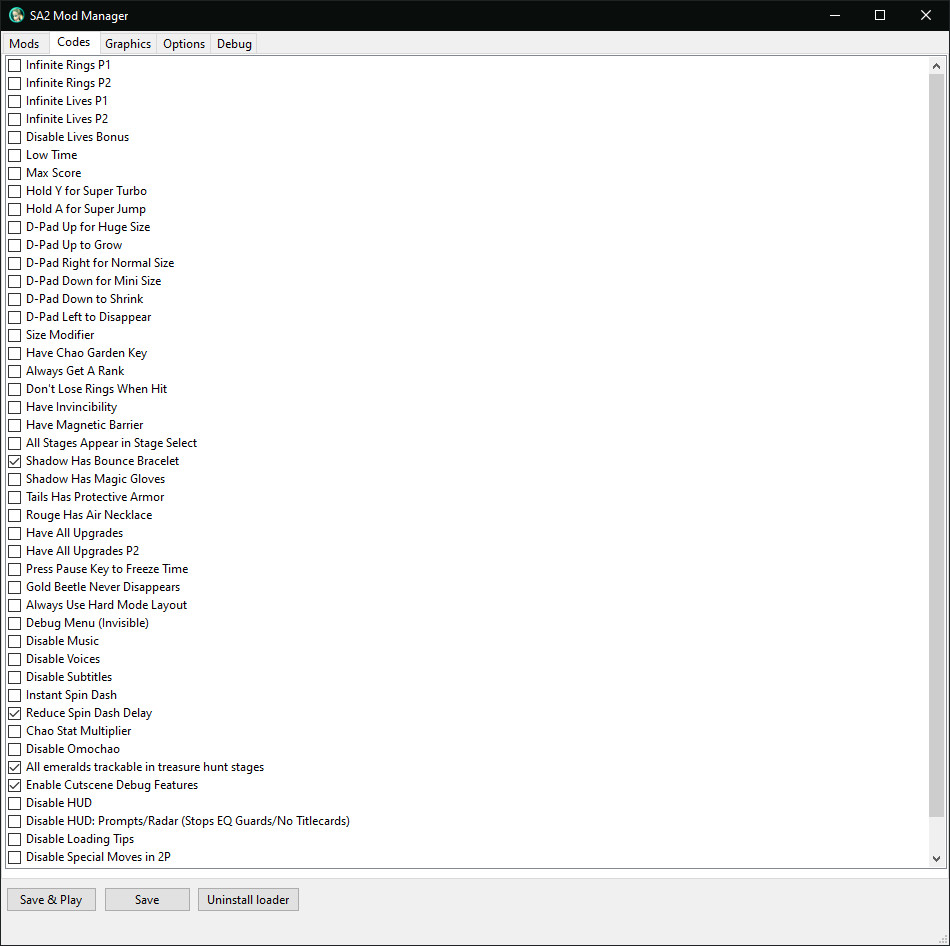Click the Save button
Viewport: 950px width, 946px height.
[147, 900]
